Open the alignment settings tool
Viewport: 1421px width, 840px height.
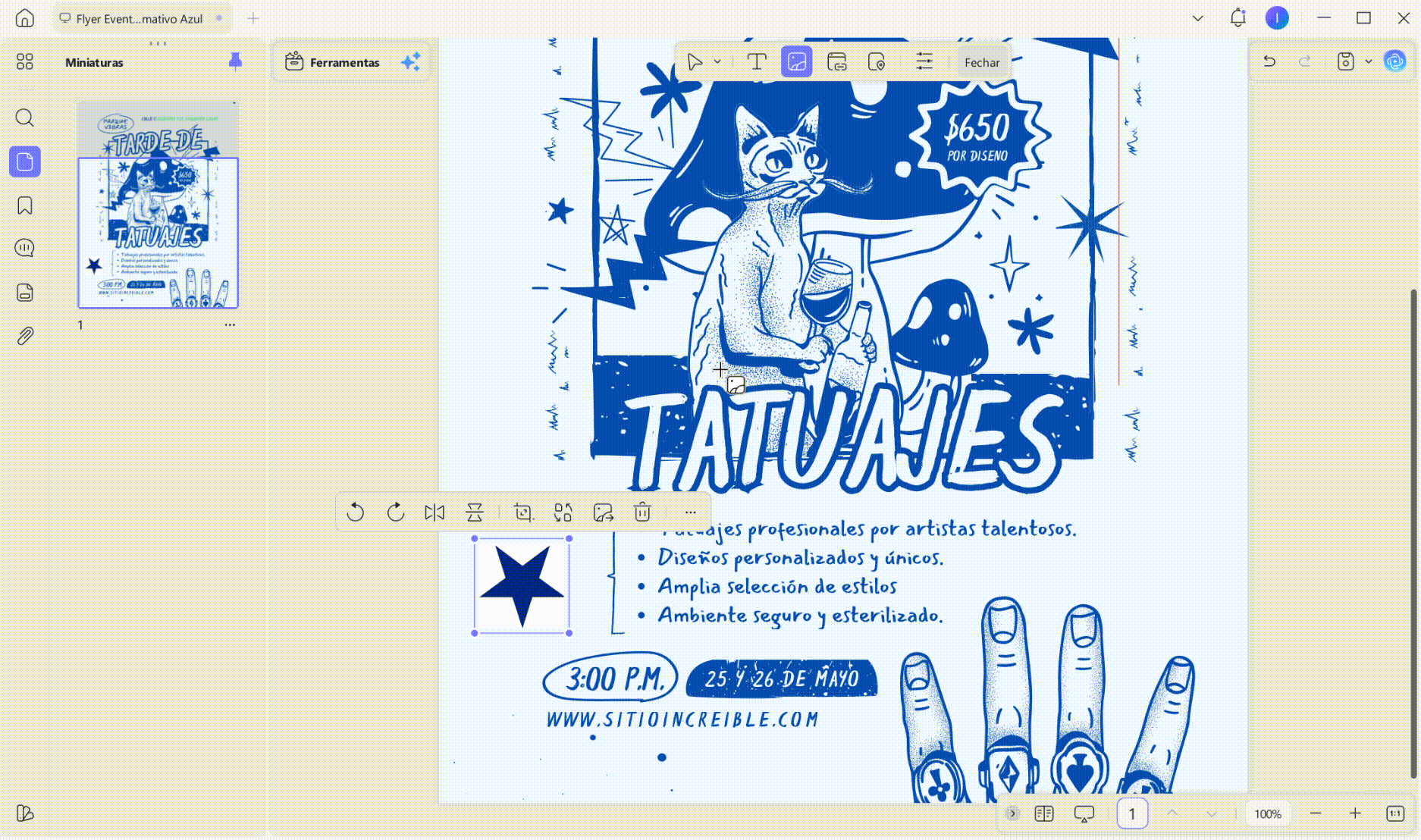(924, 62)
